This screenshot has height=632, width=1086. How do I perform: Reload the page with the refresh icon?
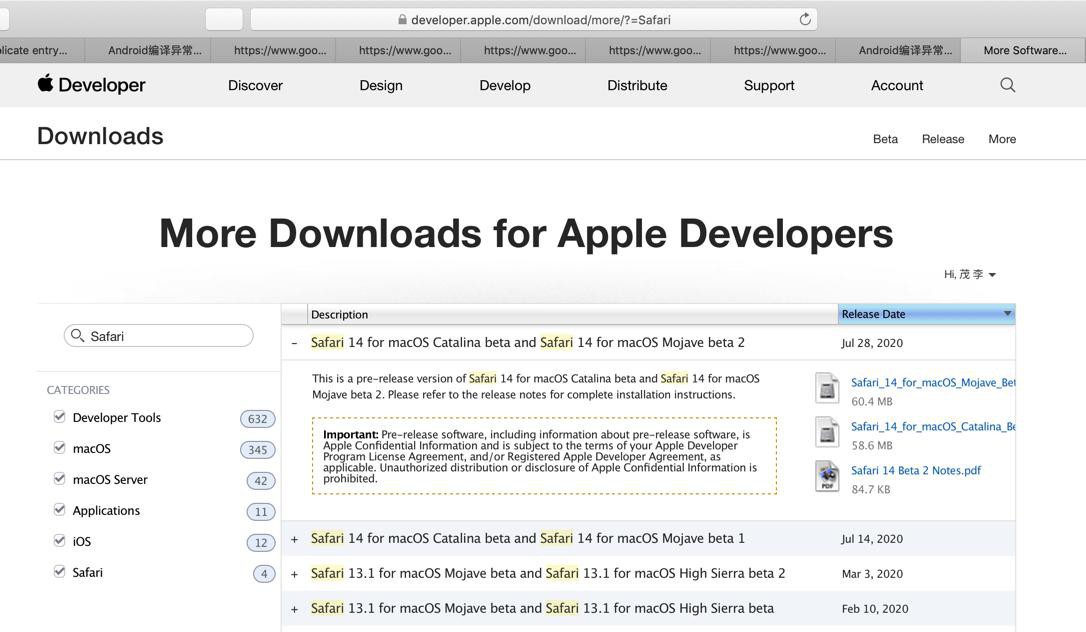click(x=805, y=19)
